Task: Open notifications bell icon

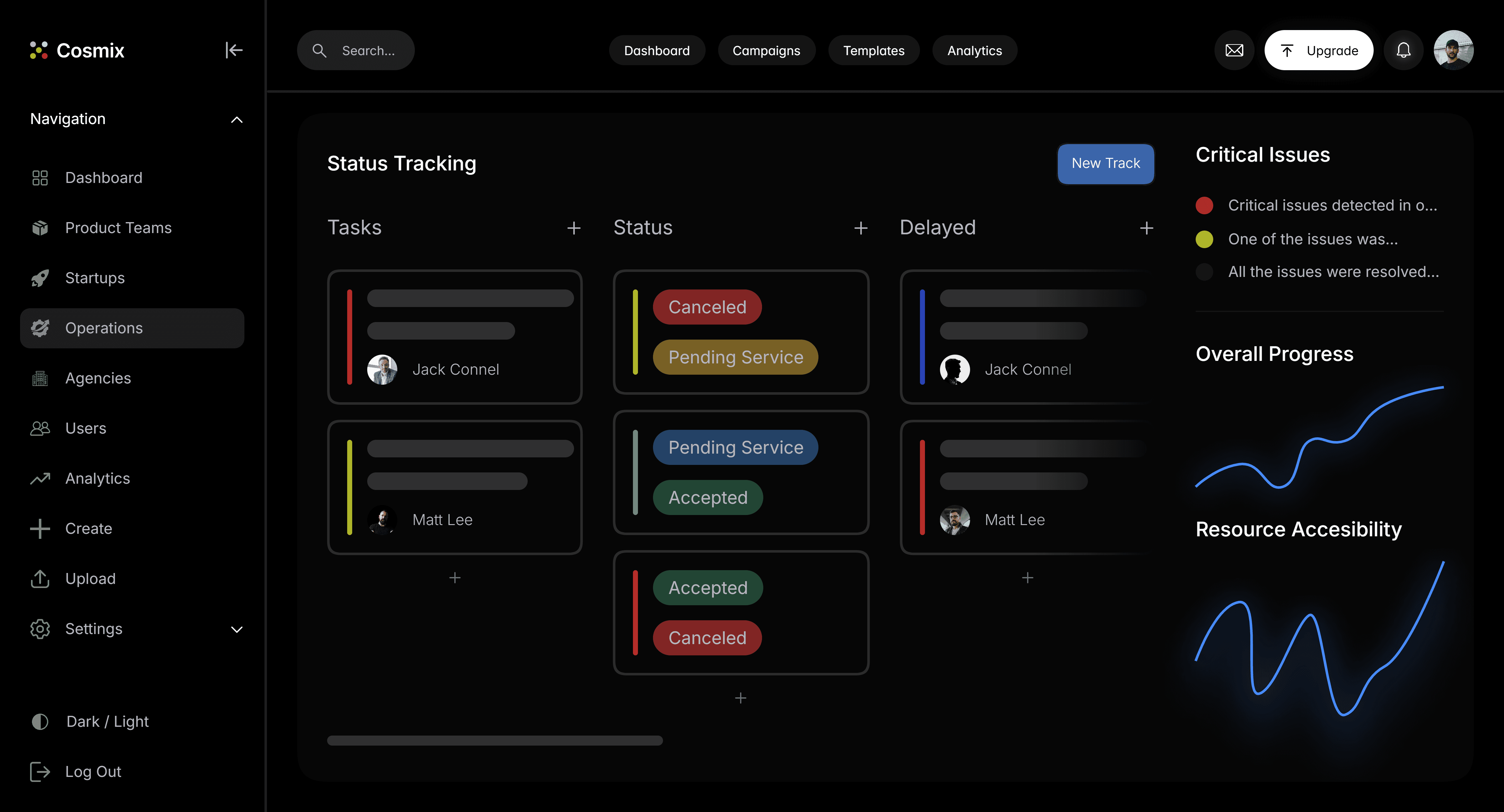Action: (x=1403, y=50)
